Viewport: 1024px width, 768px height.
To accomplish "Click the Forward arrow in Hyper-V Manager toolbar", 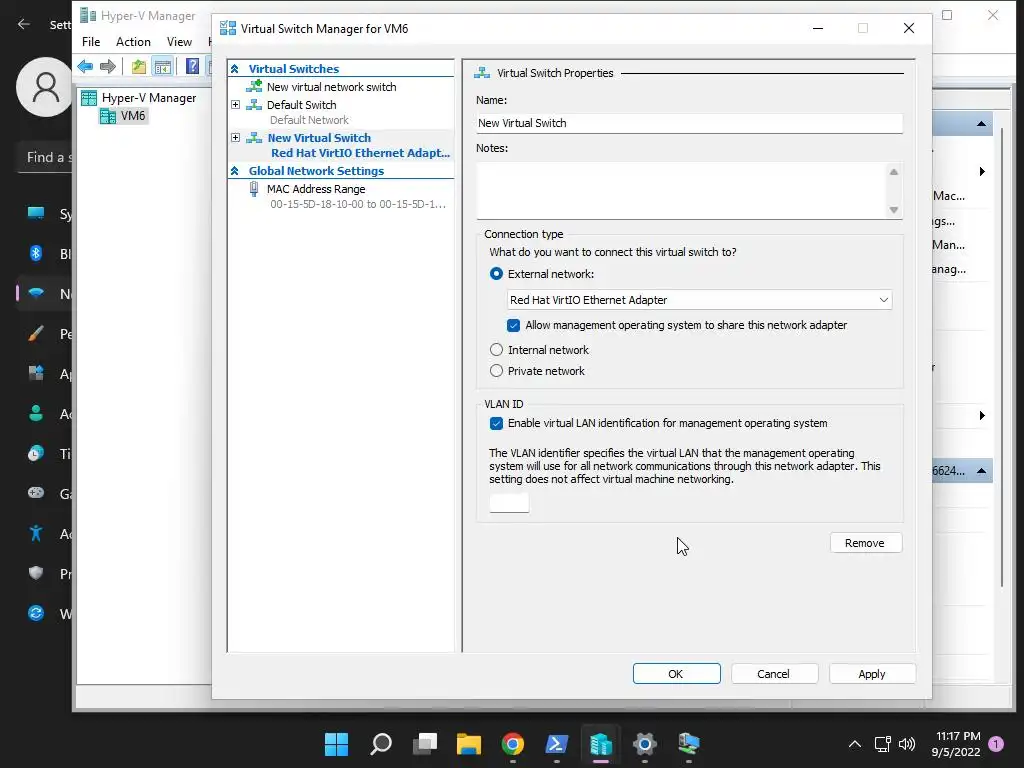I will (108, 66).
